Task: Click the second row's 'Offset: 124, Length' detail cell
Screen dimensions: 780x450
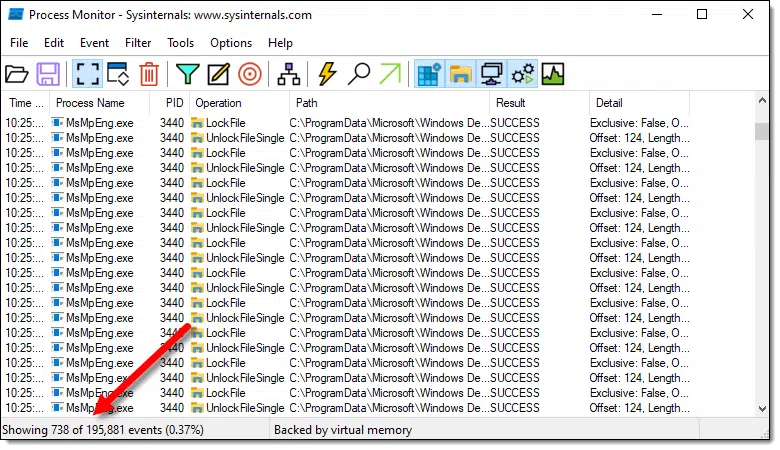Action: coord(639,138)
